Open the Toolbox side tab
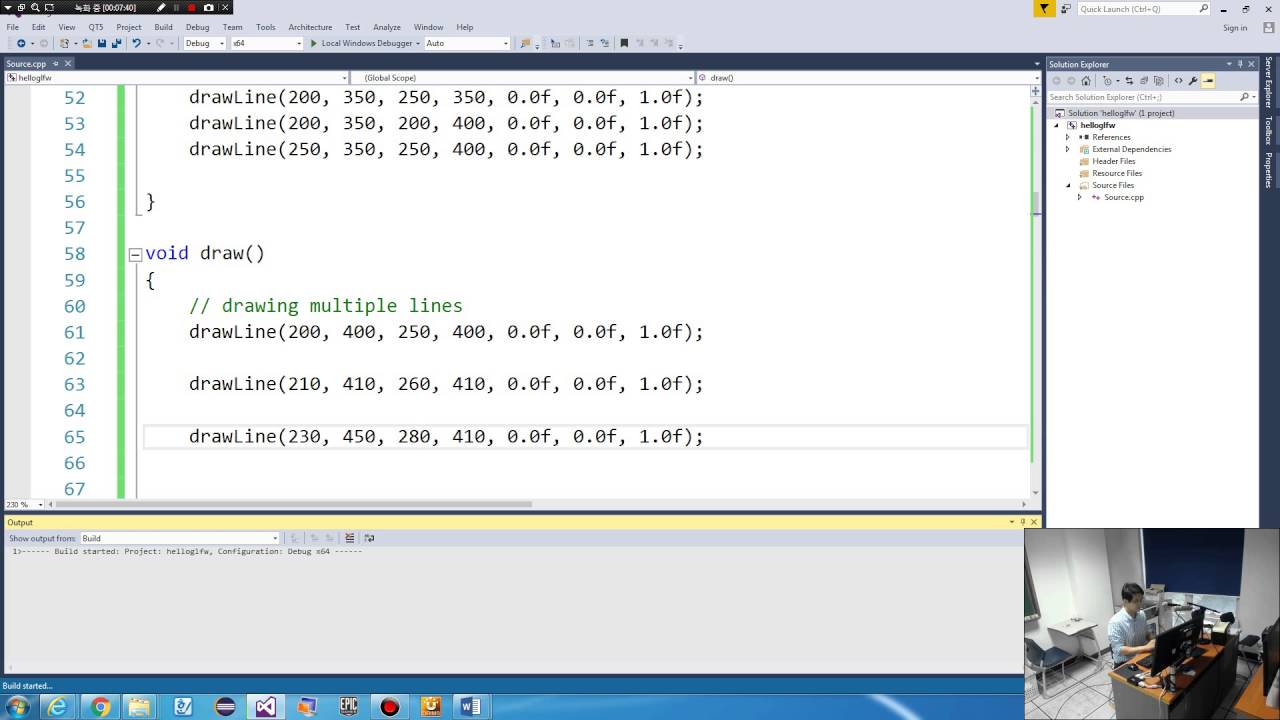This screenshot has height=720, width=1280. [x=1268, y=130]
